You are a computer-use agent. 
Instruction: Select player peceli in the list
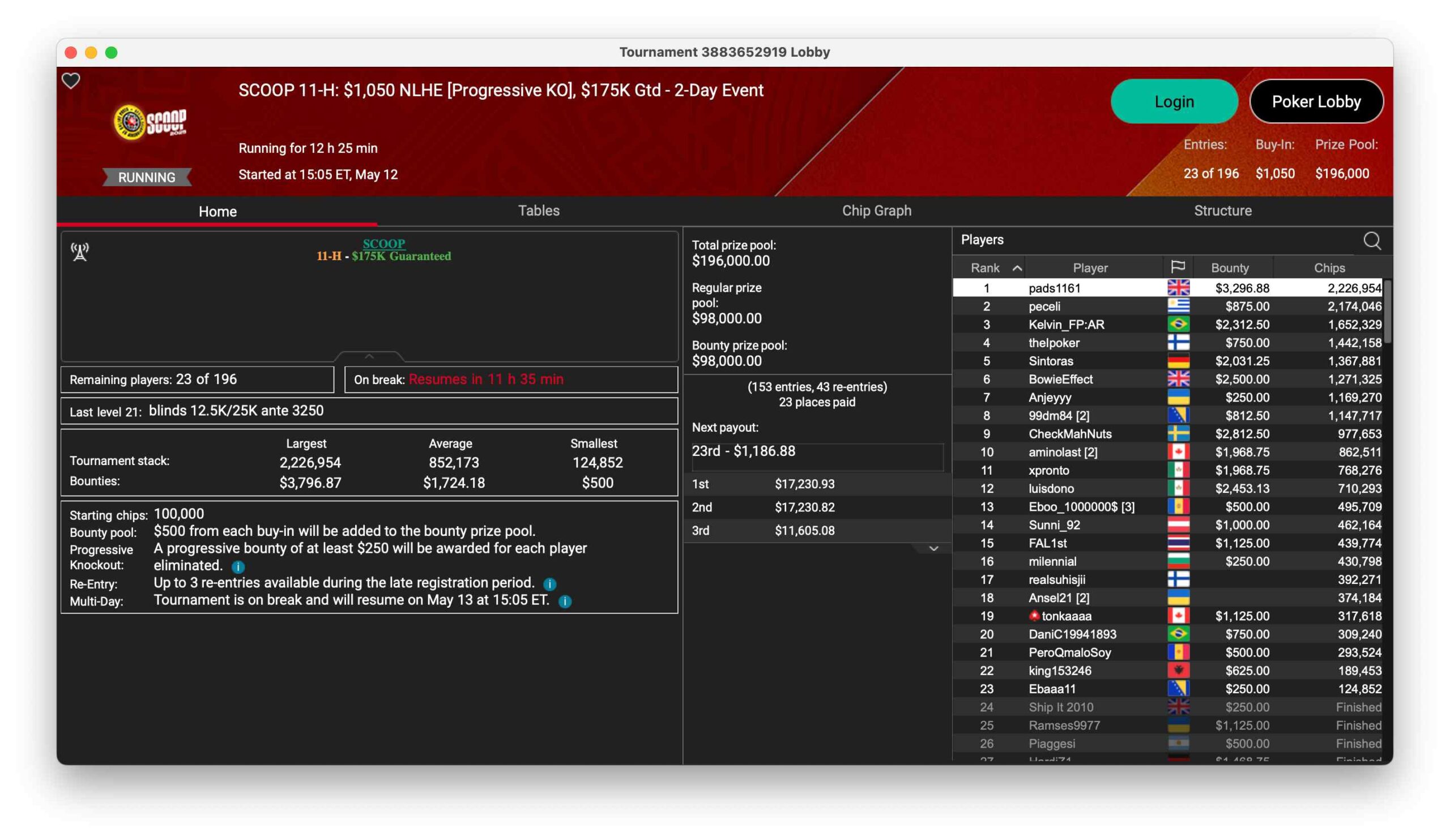1044,306
